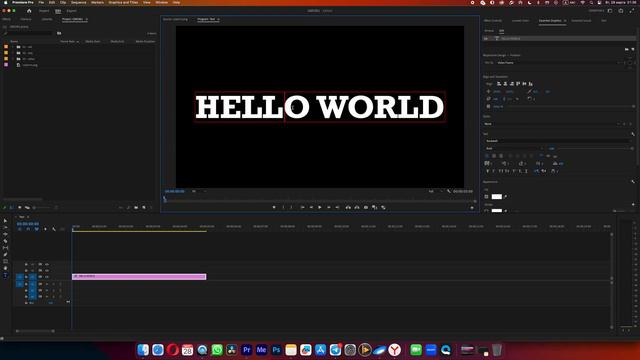Screen dimensions: 640x360
Task: Click the leftmost align icon in Align and Transform
Action: [x=499, y=84]
